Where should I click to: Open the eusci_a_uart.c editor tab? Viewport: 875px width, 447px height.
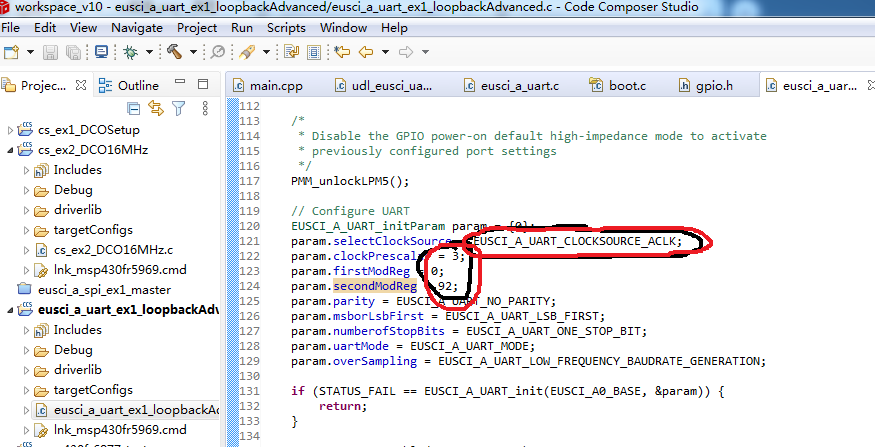click(512, 86)
